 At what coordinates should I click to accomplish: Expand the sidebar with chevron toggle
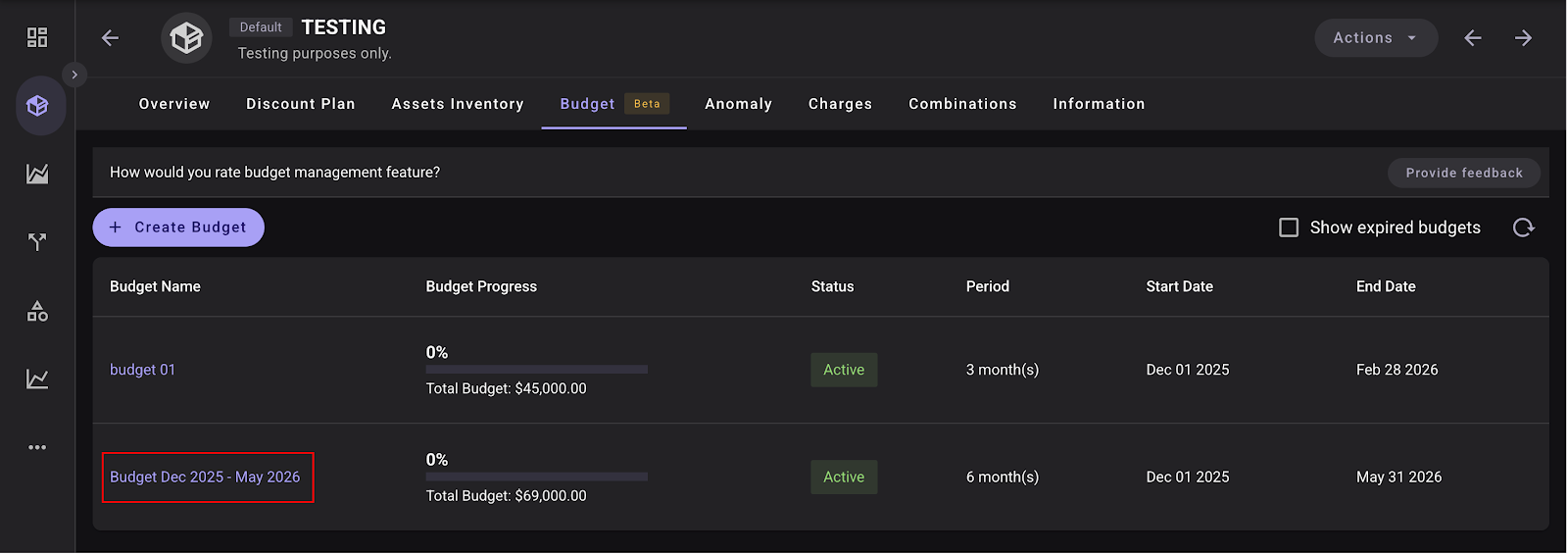74,75
